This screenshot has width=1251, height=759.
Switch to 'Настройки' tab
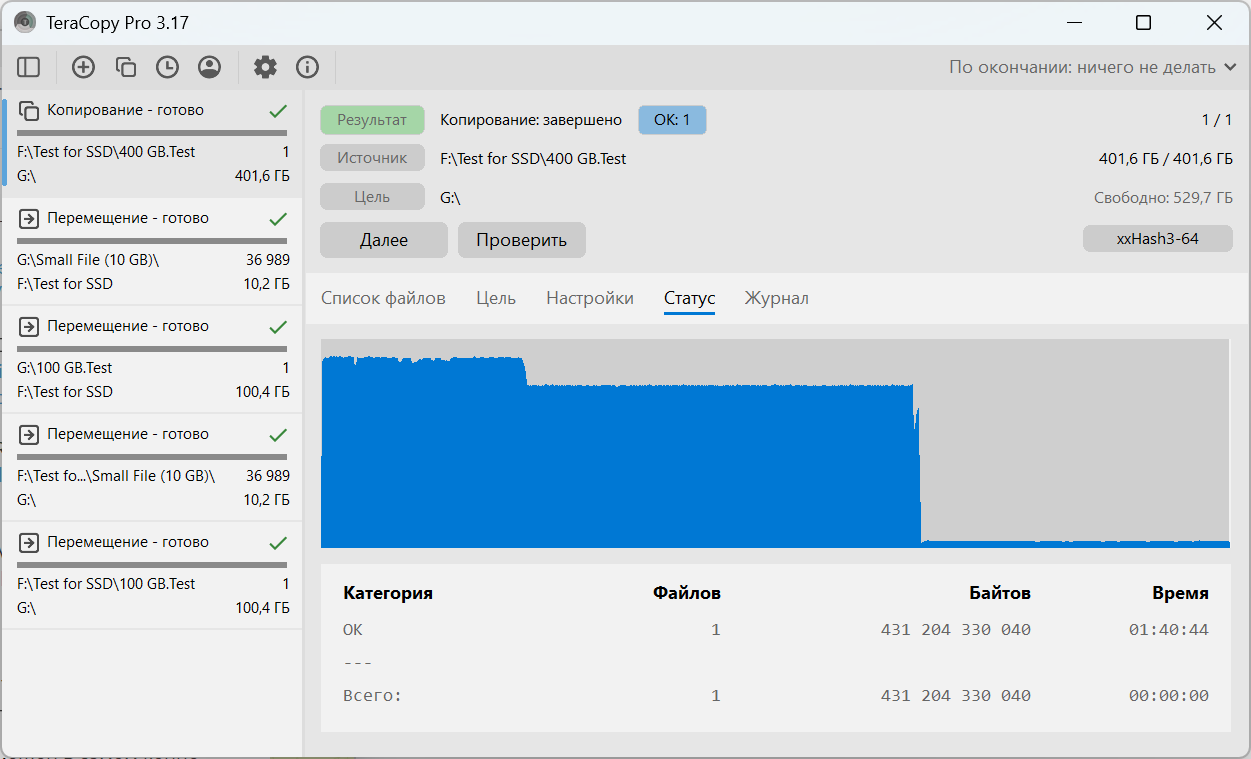pyautogui.click(x=590, y=298)
